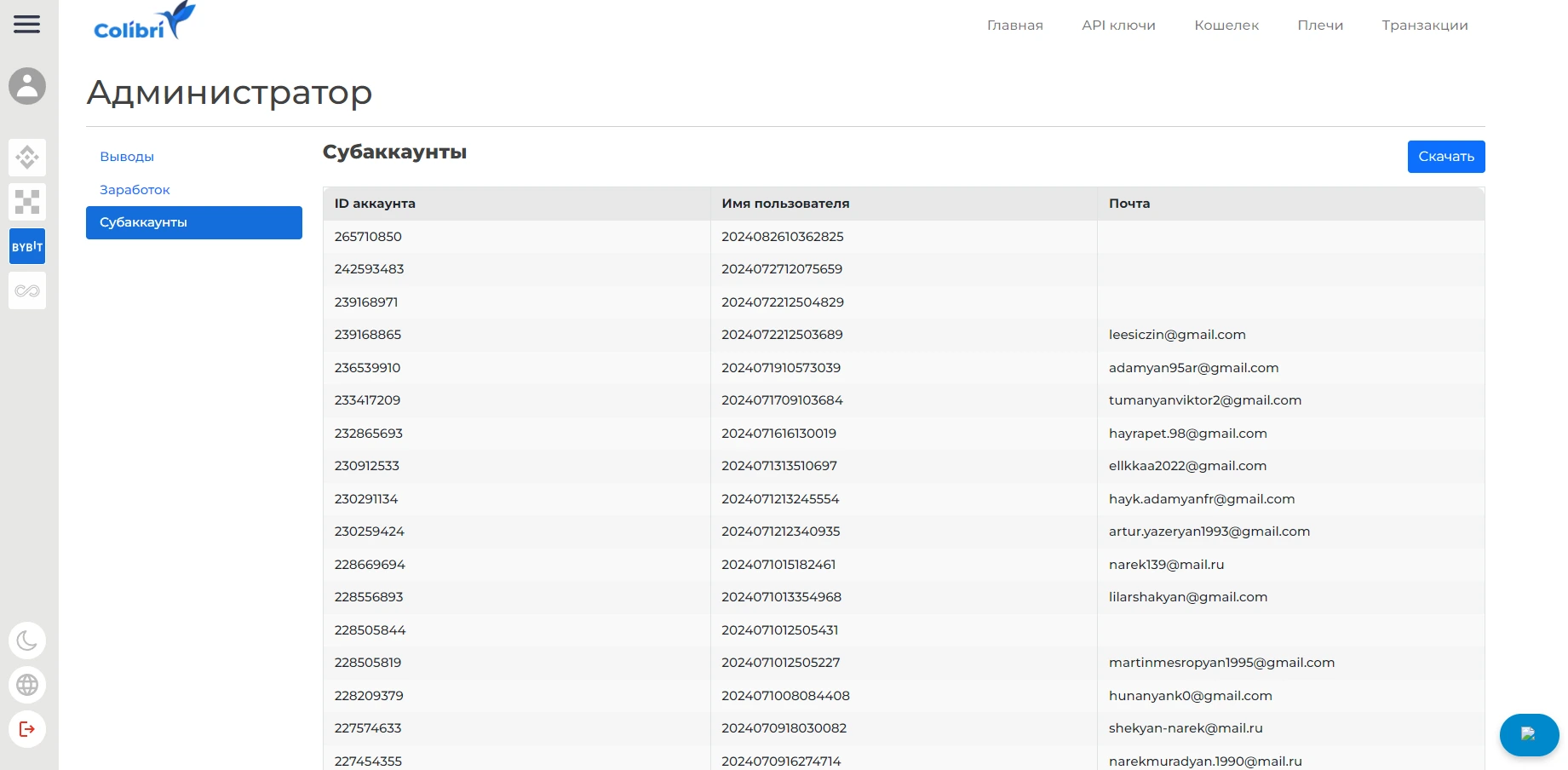Click the red logout icon
Screen dimensions: 1568x770
pos(27,729)
